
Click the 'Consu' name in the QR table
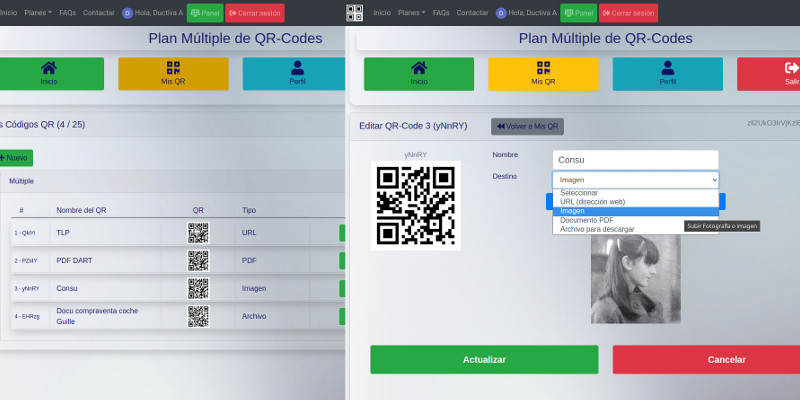tap(67, 288)
